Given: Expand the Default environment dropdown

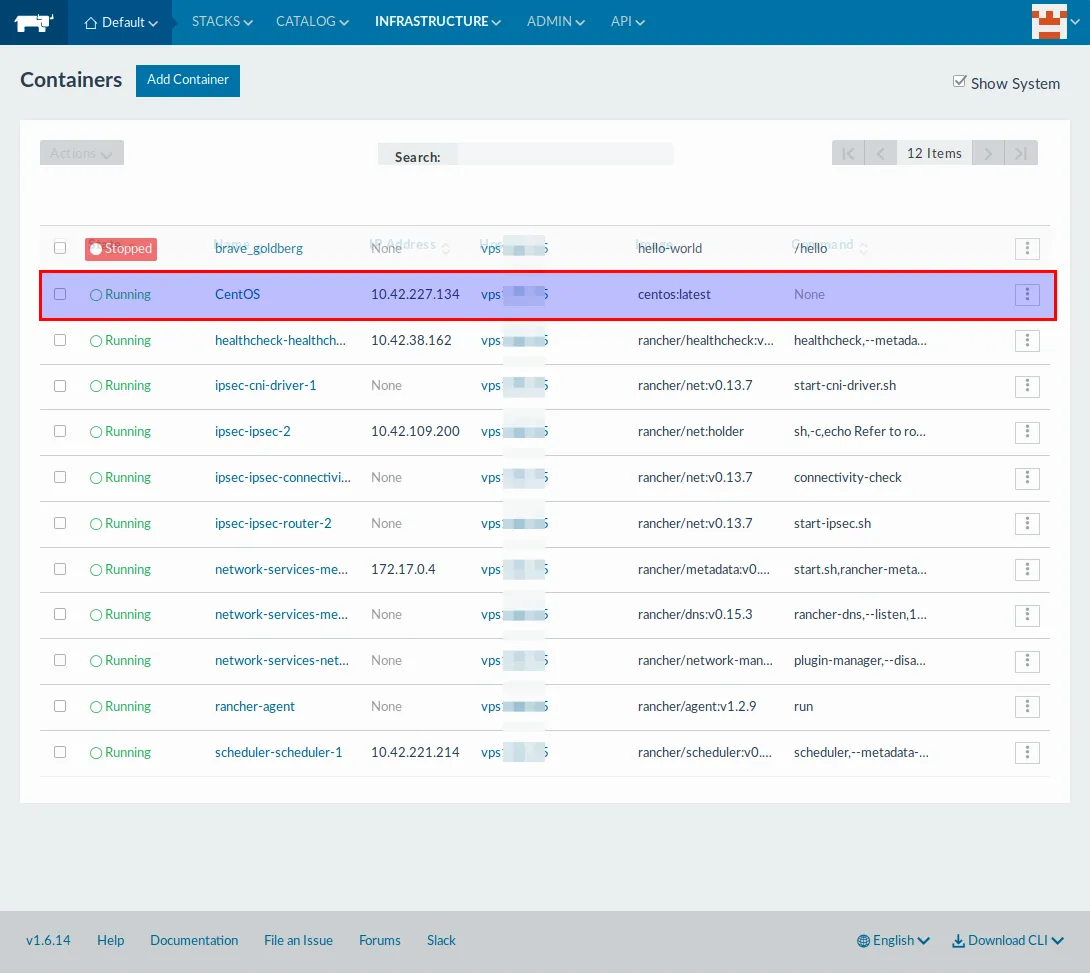Looking at the screenshot, I should (x=121, y=22).
